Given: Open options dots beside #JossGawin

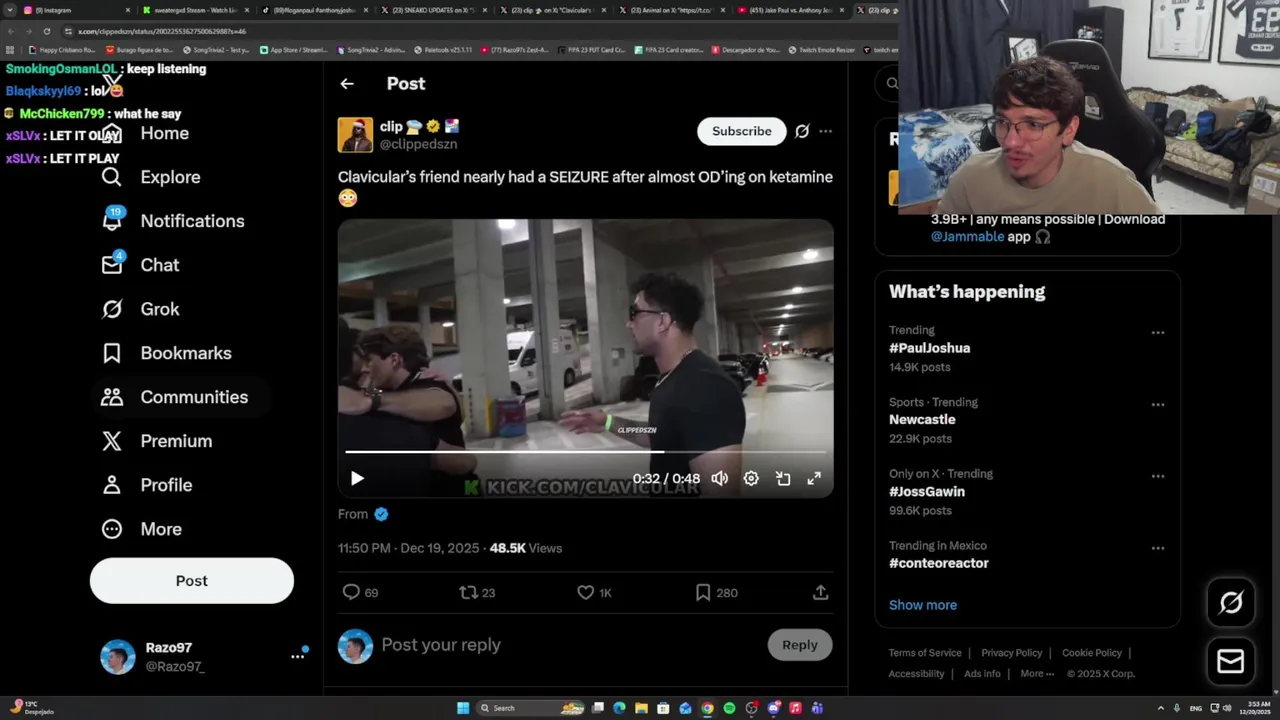Looking at the screenshot, I should coord(1157,476).
